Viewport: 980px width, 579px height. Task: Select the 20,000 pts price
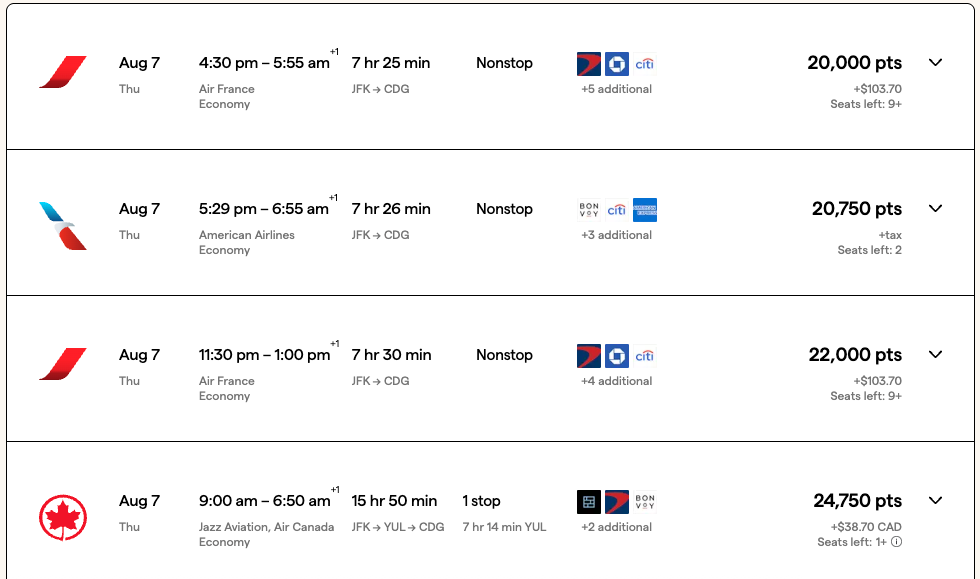(855, 62)
